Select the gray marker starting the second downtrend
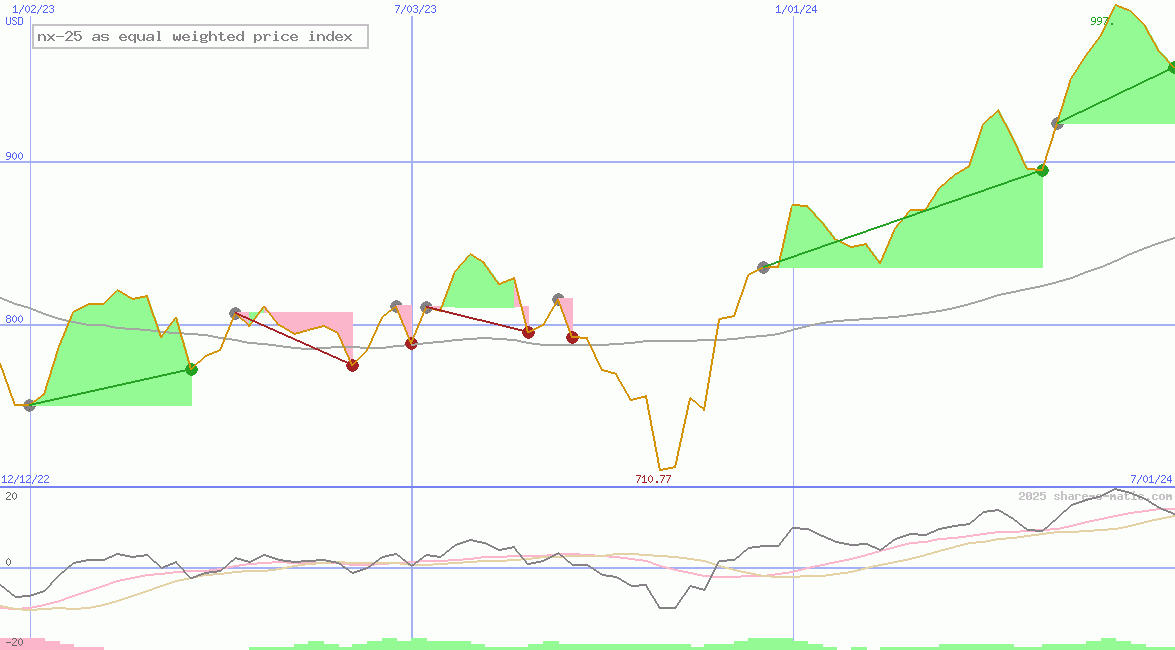1175x650 pixels. click(x=425, y=307)
